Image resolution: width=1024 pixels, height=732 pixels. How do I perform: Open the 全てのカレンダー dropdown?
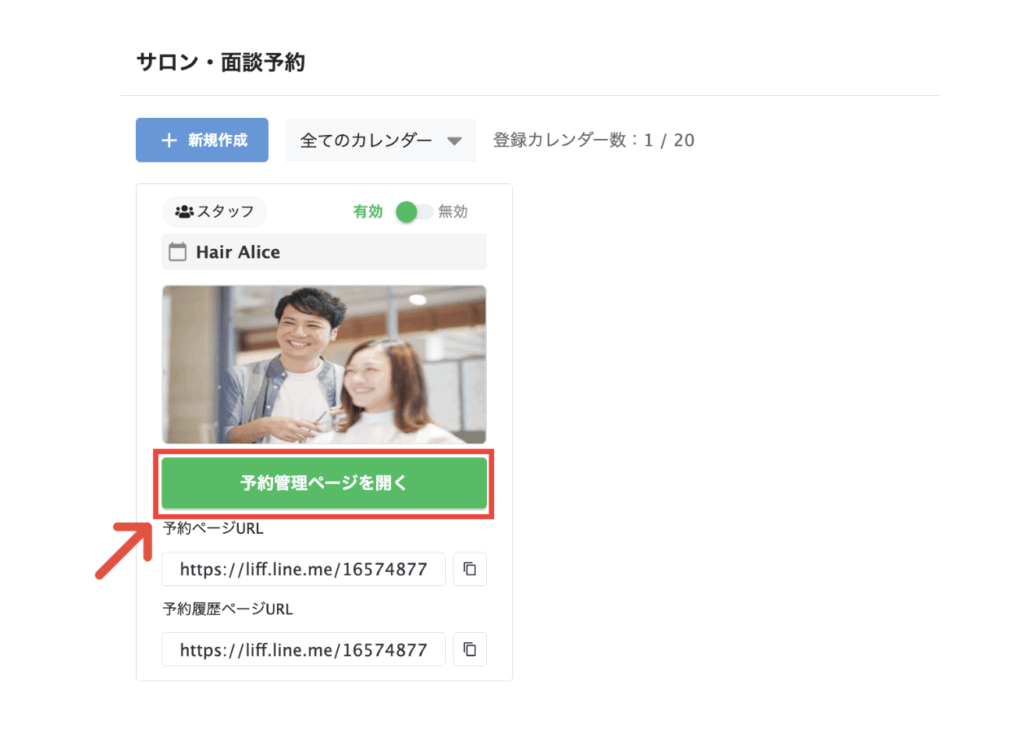pyautogui.click(x=380, y=141)
